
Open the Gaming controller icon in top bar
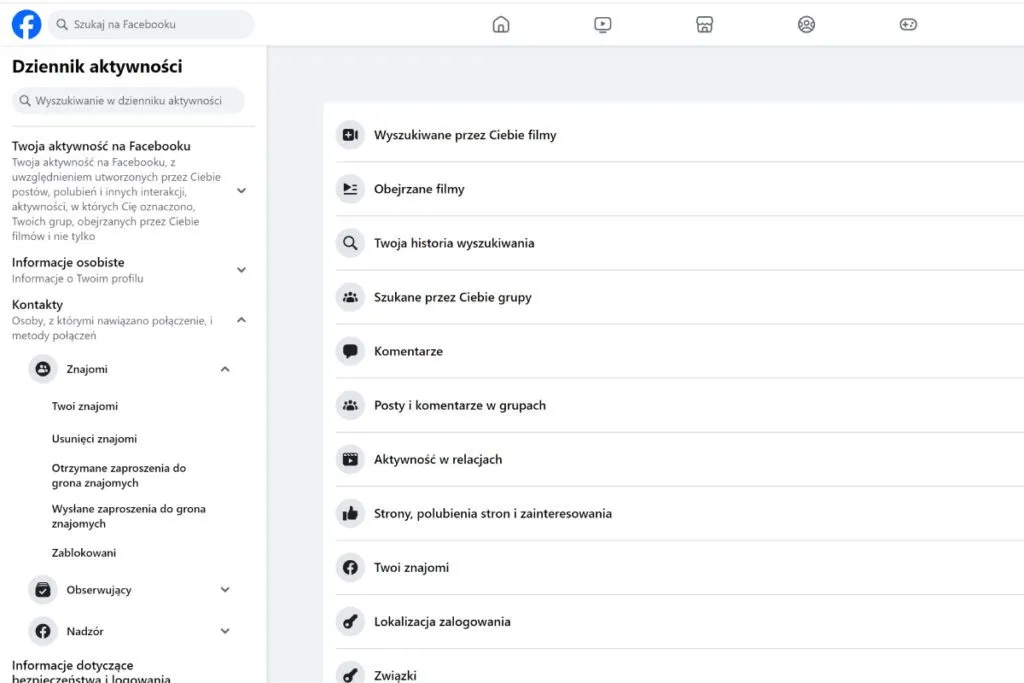pyautogui.click(x=908, y=25)
